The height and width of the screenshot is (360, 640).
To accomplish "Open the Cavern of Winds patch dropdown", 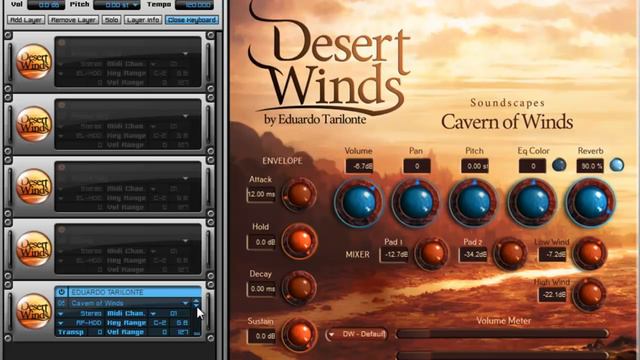I will point(185,303).
